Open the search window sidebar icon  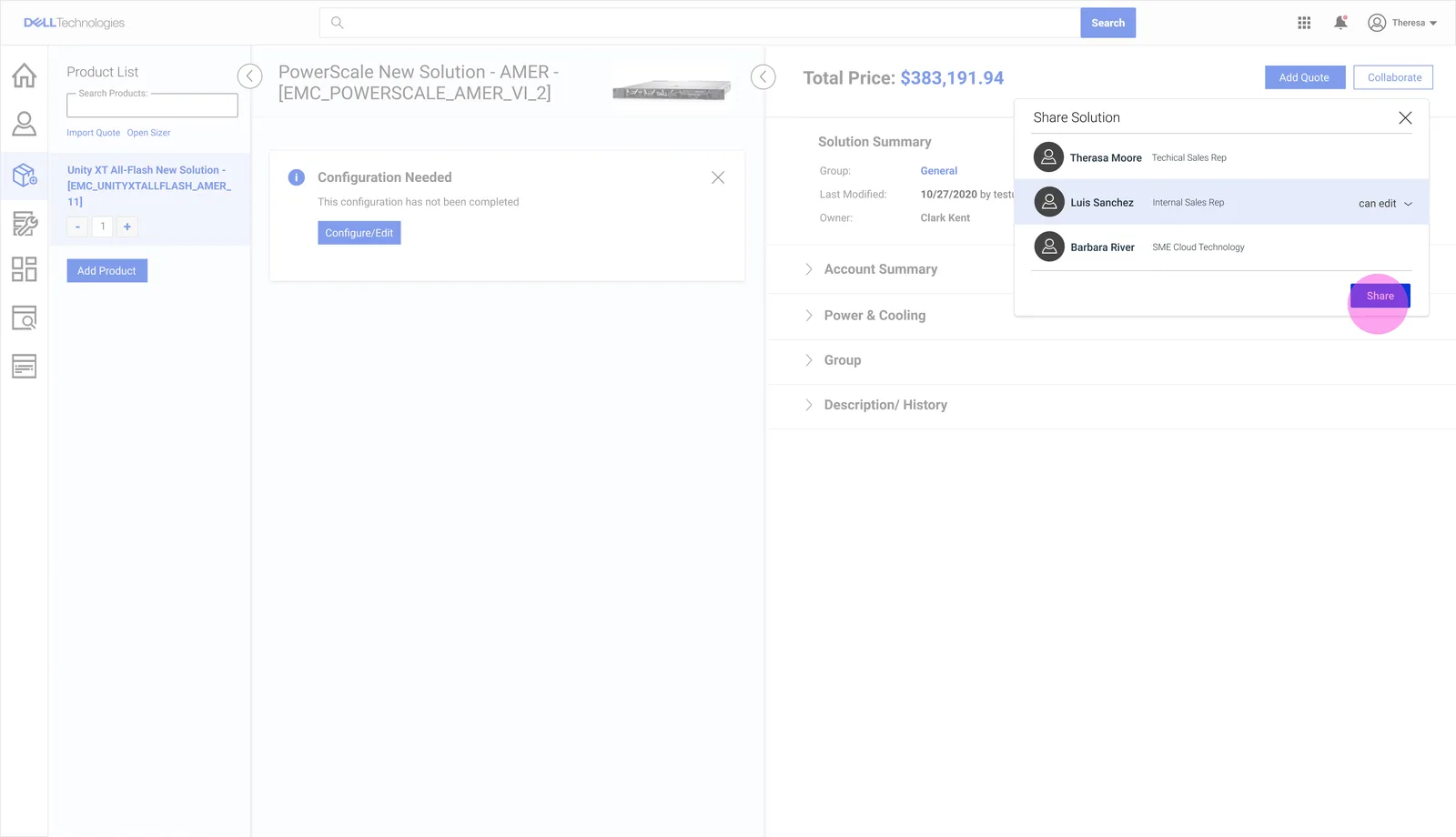coord(25,318)
